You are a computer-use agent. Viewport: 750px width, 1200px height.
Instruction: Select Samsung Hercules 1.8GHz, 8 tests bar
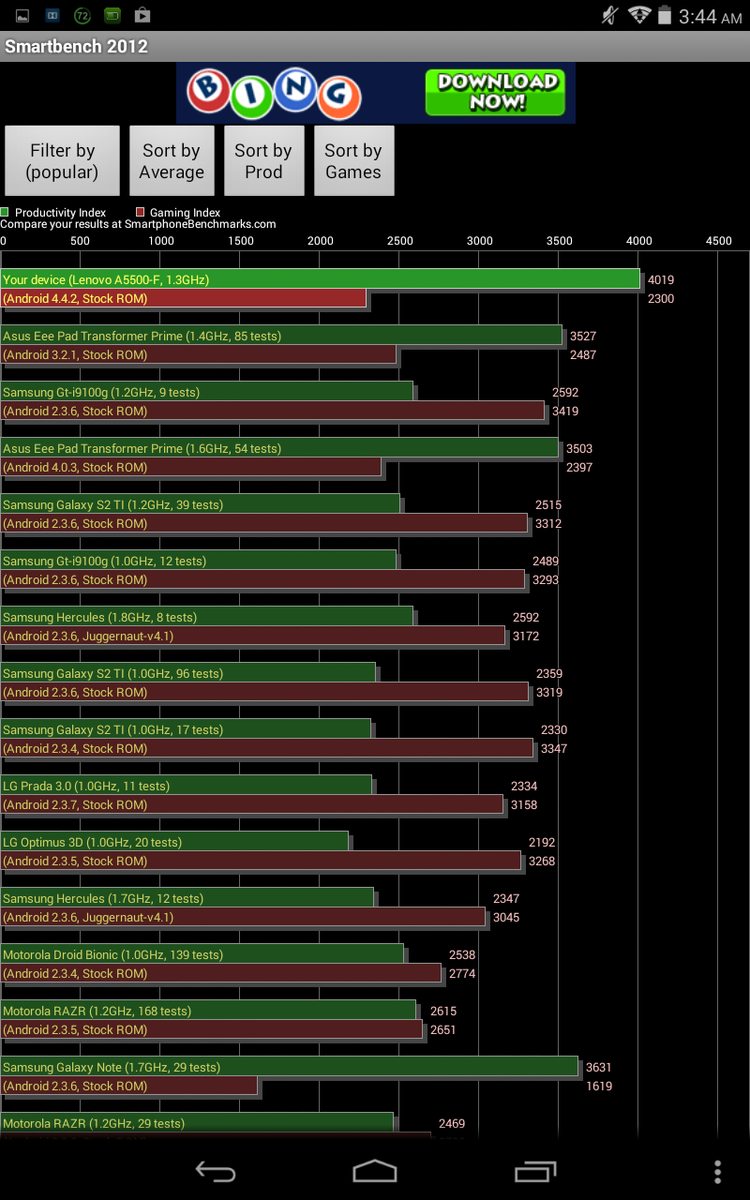point(206,616)
